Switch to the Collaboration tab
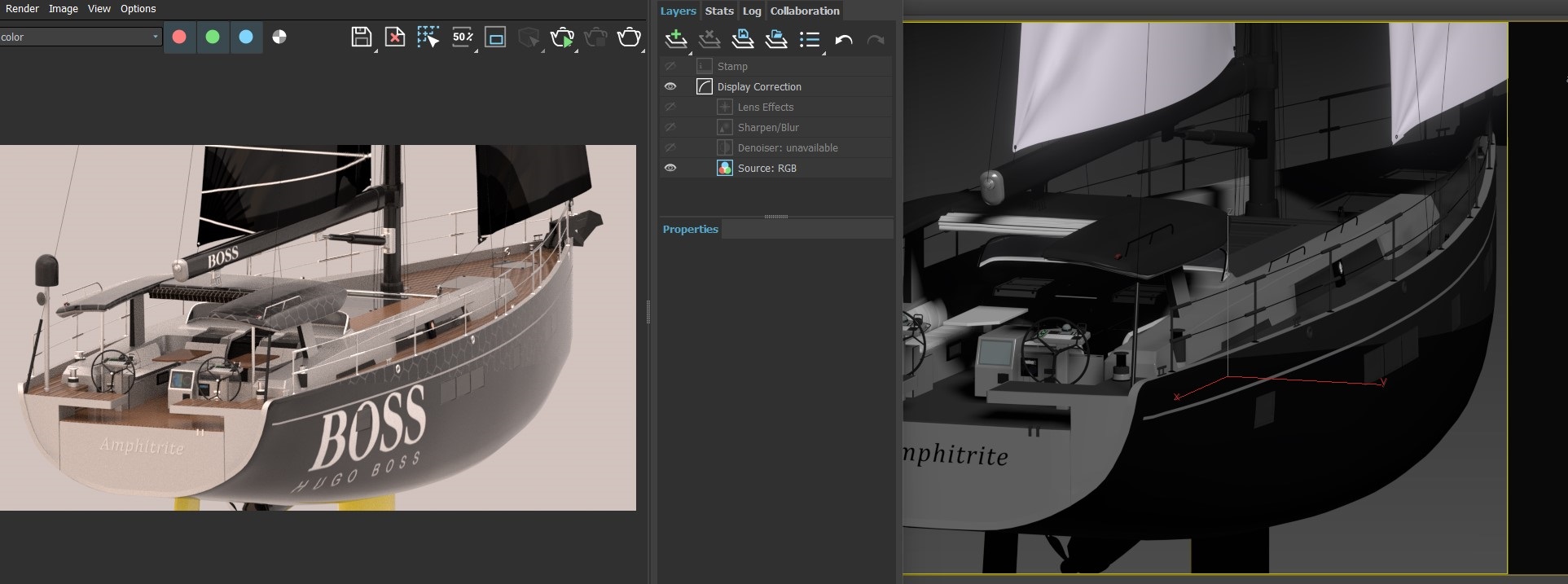The height and width of the screenshot is (584, 1568). pyautogui.click(x=805, y=11)
